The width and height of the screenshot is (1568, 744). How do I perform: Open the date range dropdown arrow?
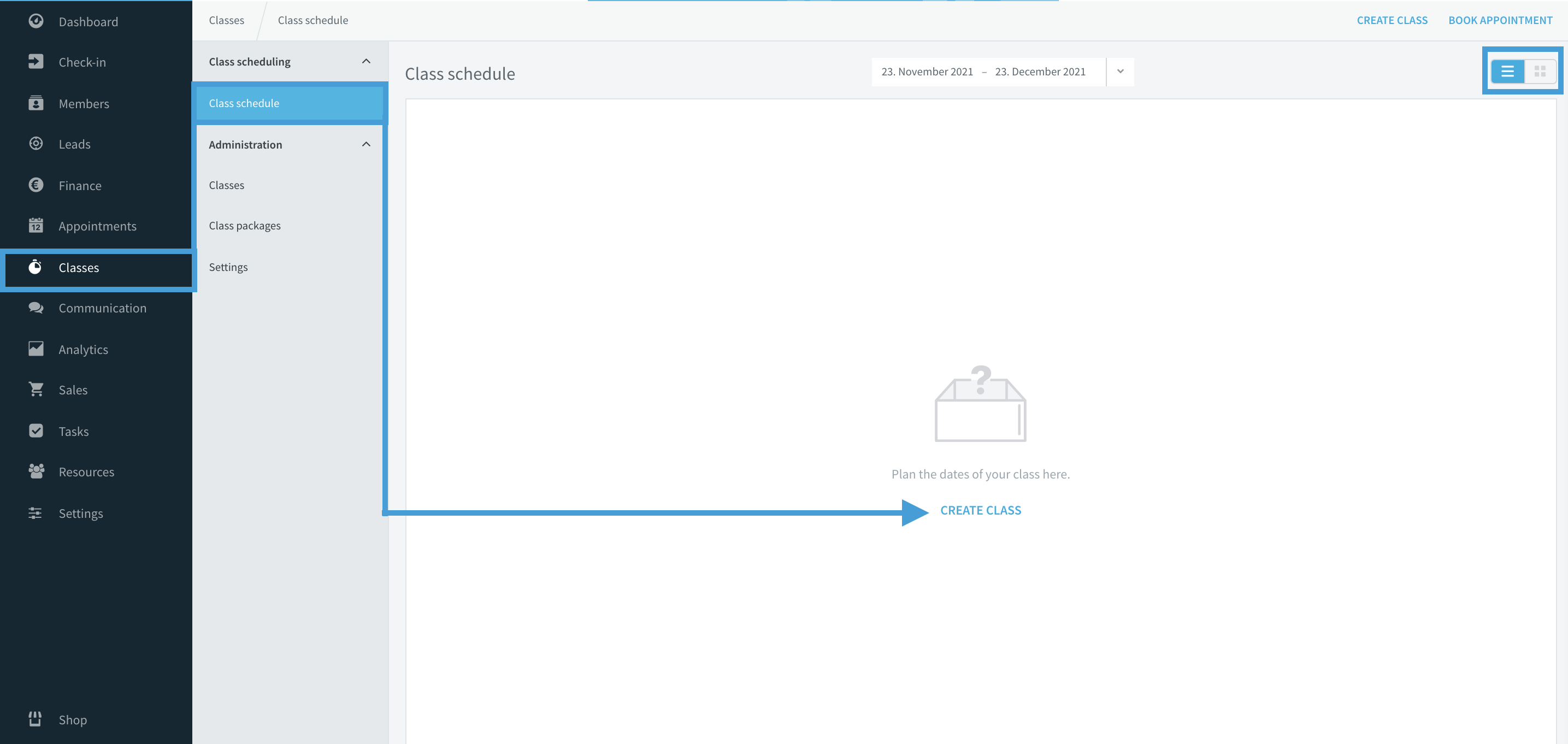(x=1120, y=72)
